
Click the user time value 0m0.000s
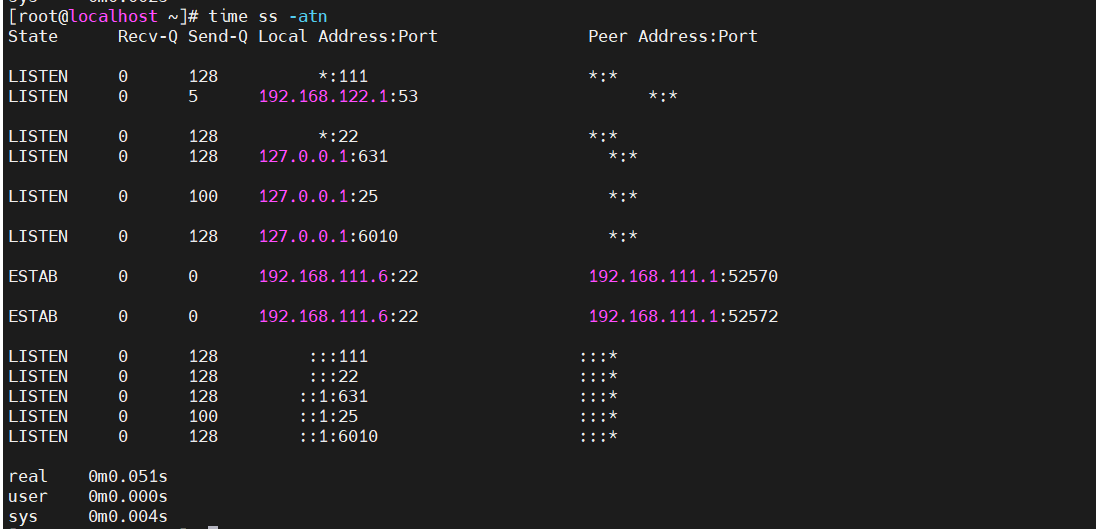[x=128, y=496]
